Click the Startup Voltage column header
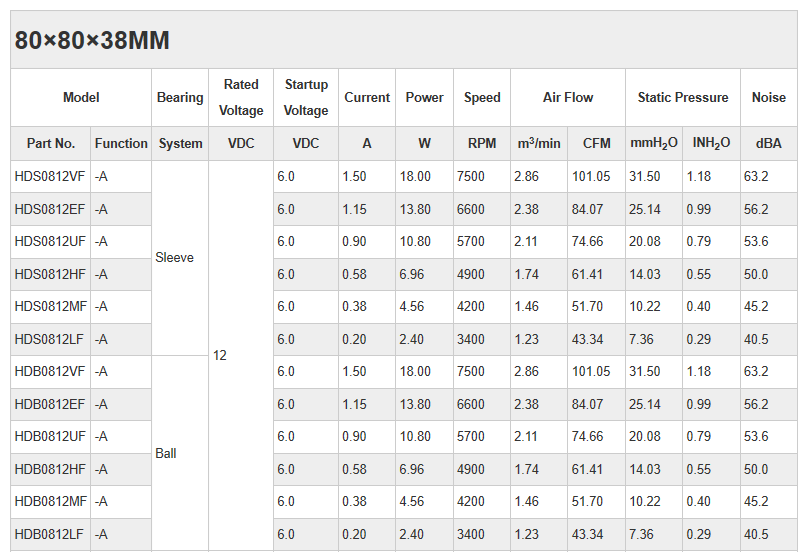806x552 pixels. (306, 98)
